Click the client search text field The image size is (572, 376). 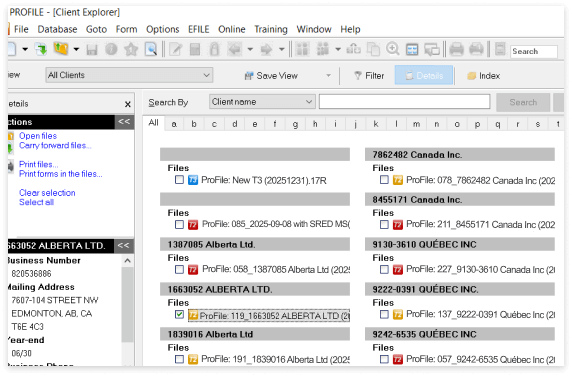click(405, 102)
